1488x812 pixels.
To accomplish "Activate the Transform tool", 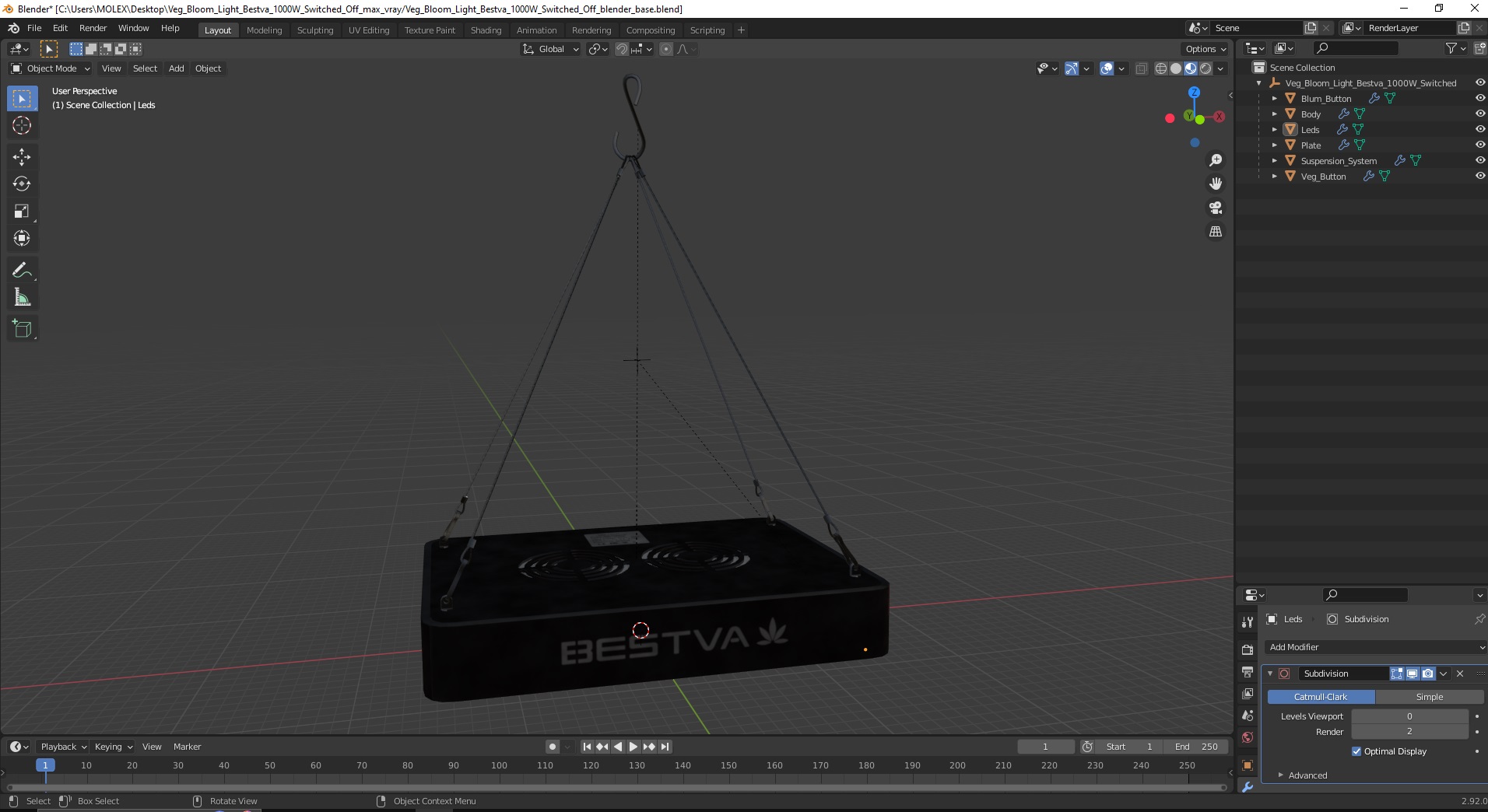I will 22,238.
